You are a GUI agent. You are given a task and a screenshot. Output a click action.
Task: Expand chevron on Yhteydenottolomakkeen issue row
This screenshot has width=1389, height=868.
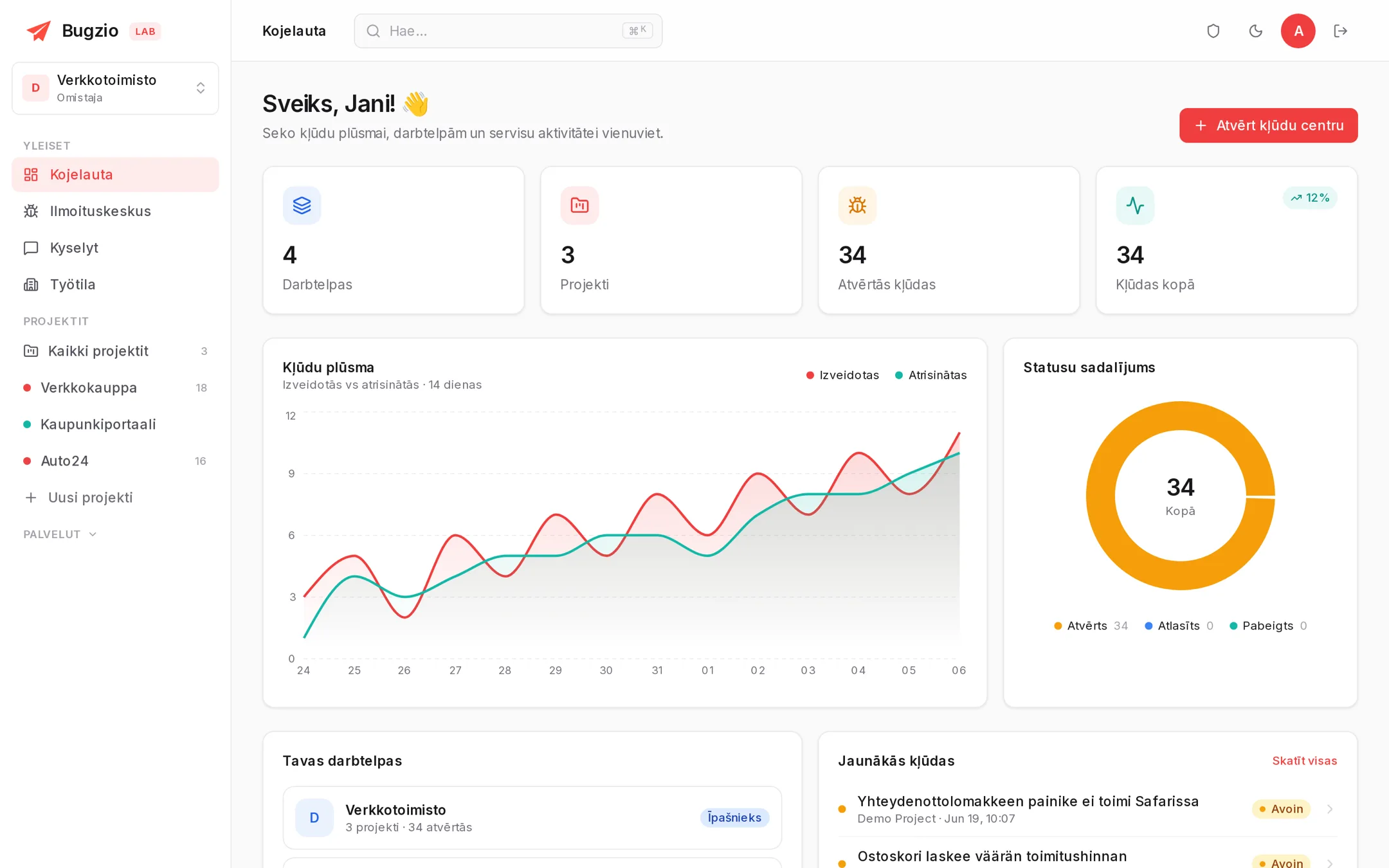pyautogui.click(x=1330, y=809)
